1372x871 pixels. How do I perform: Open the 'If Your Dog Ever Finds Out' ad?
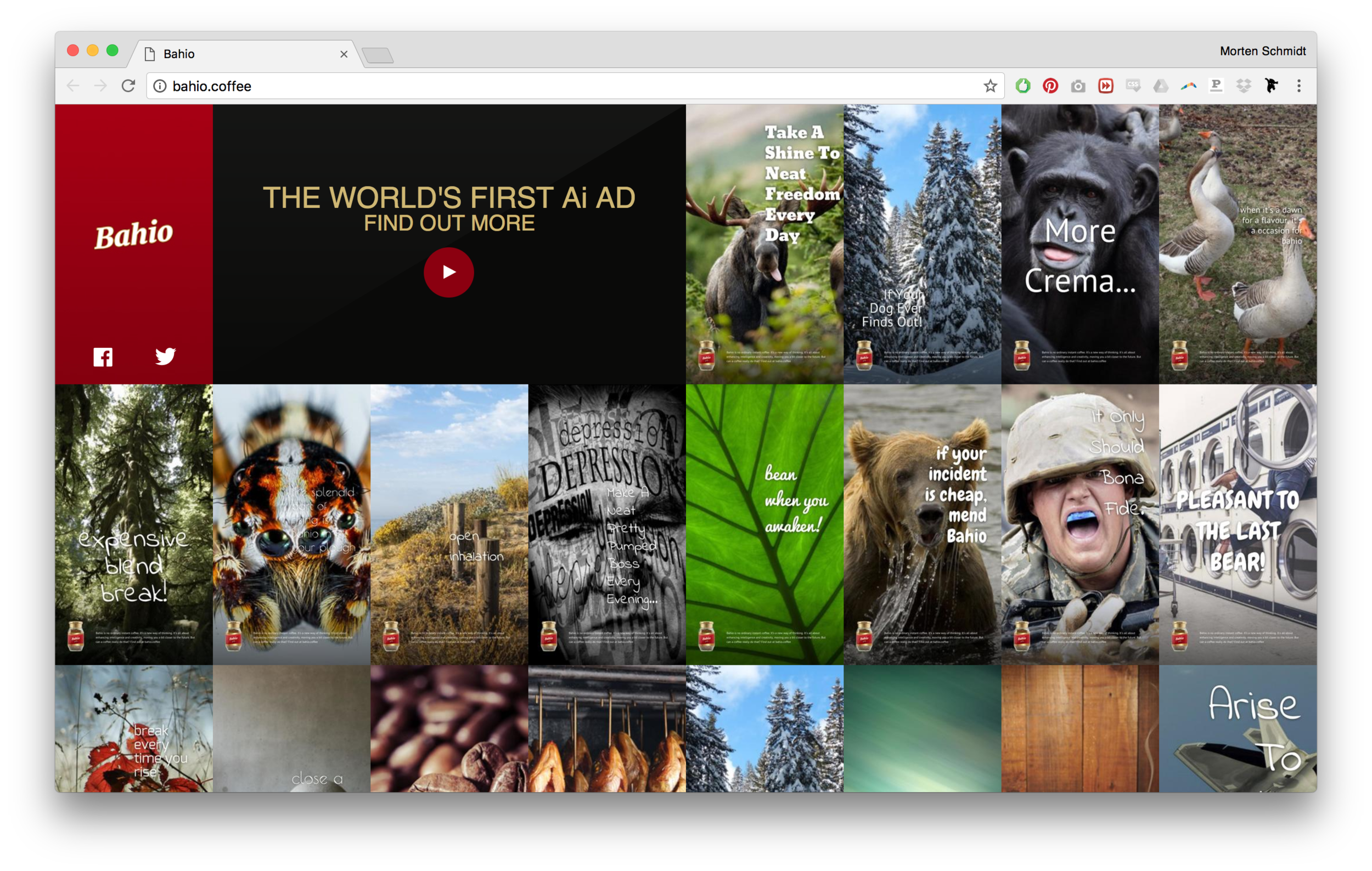(923, 244)
